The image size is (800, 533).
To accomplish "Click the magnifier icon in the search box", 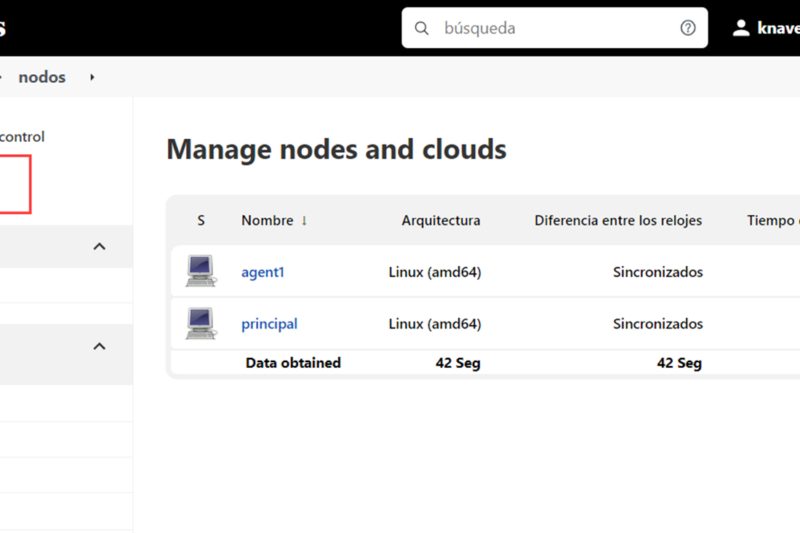I will [421, 28].
